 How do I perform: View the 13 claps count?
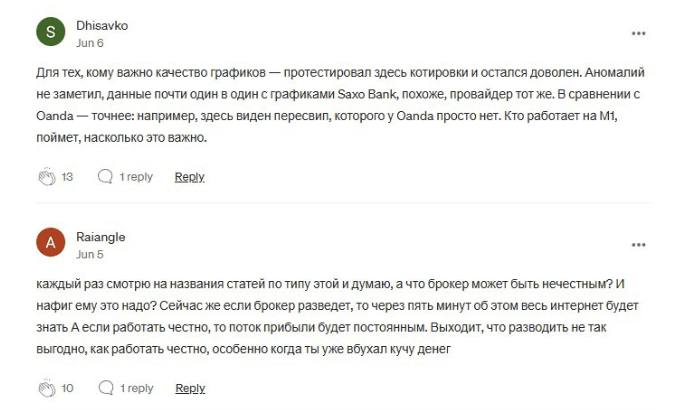coord(67,177)
